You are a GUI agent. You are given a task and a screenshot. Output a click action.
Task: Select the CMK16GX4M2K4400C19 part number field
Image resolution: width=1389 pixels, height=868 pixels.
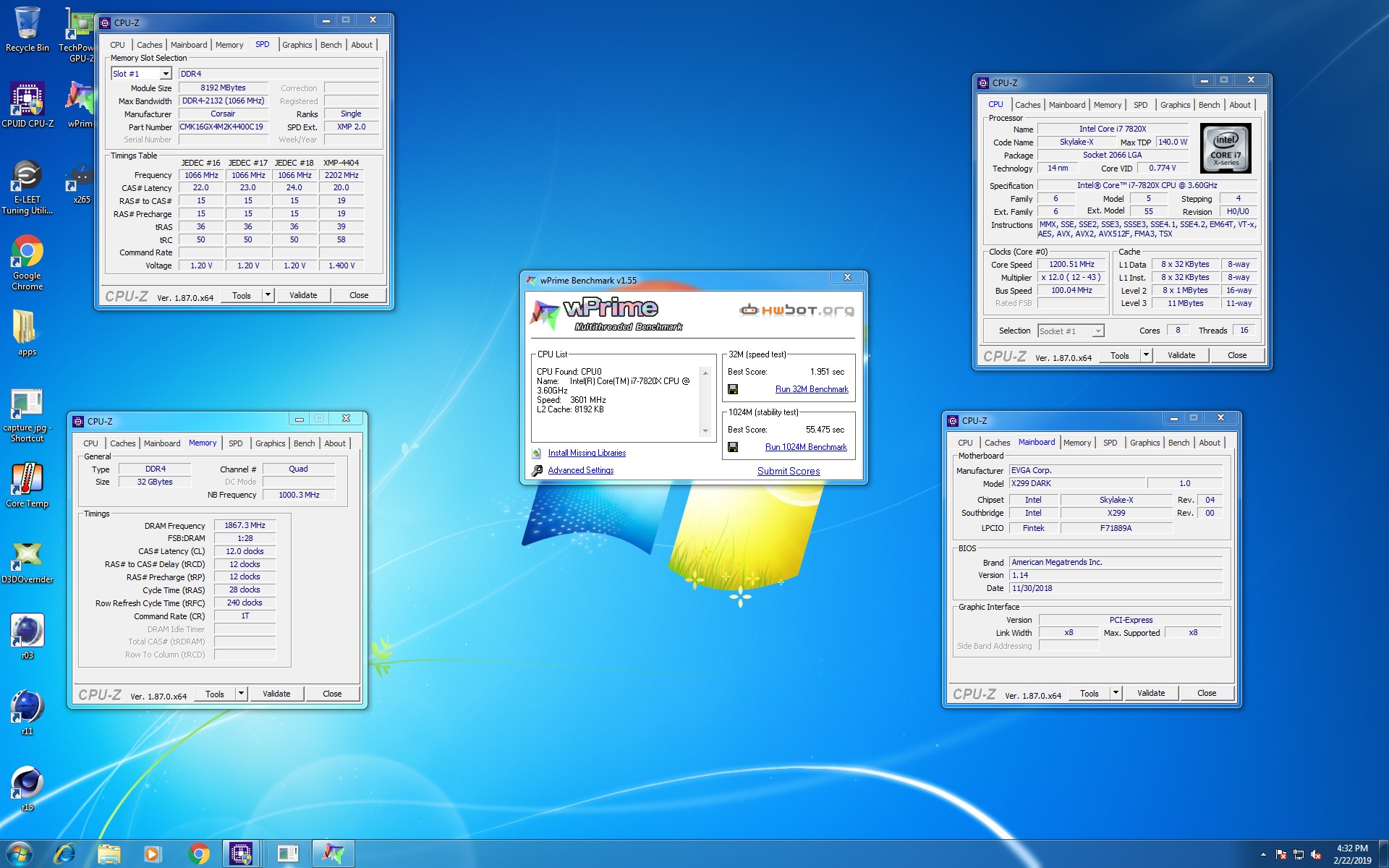[x=223, y=127]
